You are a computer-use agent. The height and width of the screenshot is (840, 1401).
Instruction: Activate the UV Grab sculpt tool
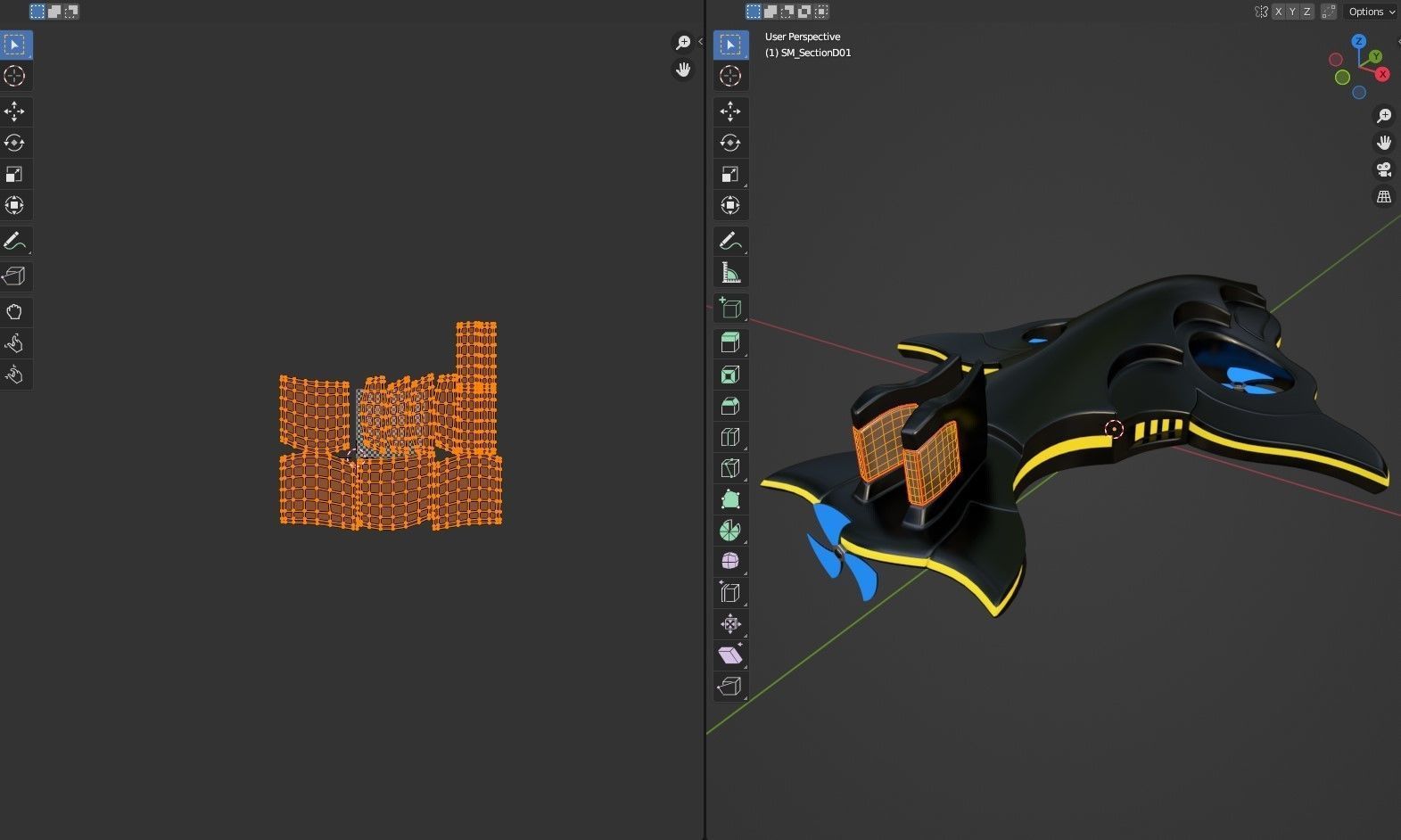[x=15, y=312]
